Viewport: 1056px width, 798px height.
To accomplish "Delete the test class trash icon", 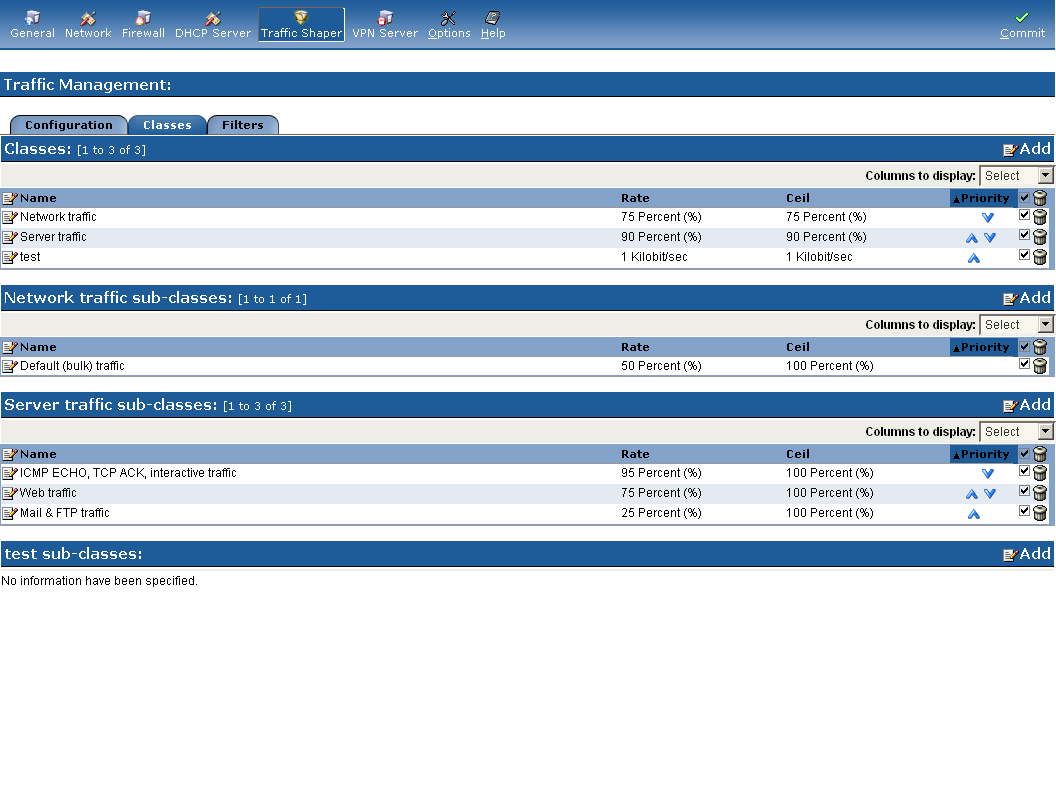I will pyautogui.click(x=1040, y=258).
